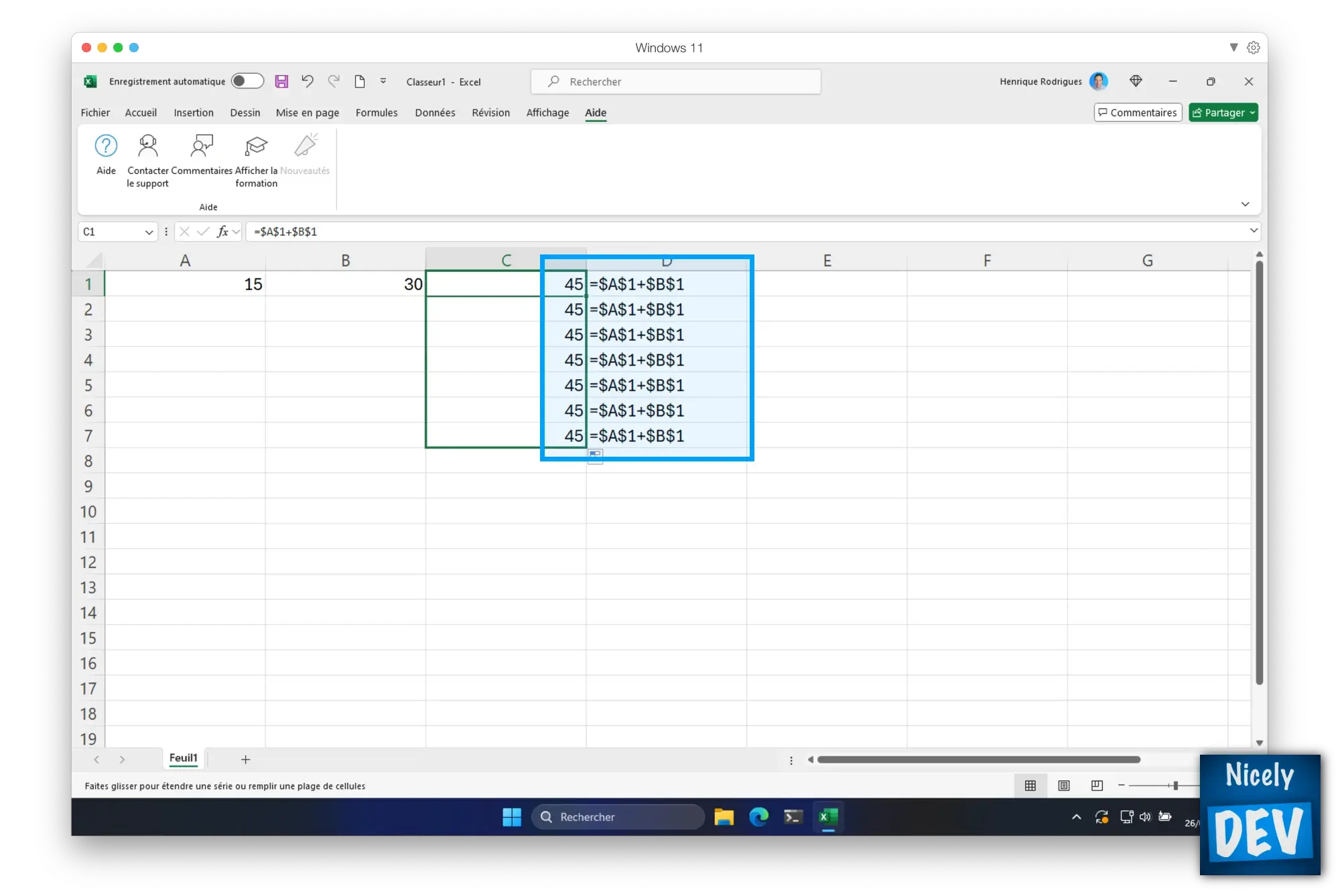Switch to Formules tab
Viewport: 1340px width, 896px height.
pos(377,113)
